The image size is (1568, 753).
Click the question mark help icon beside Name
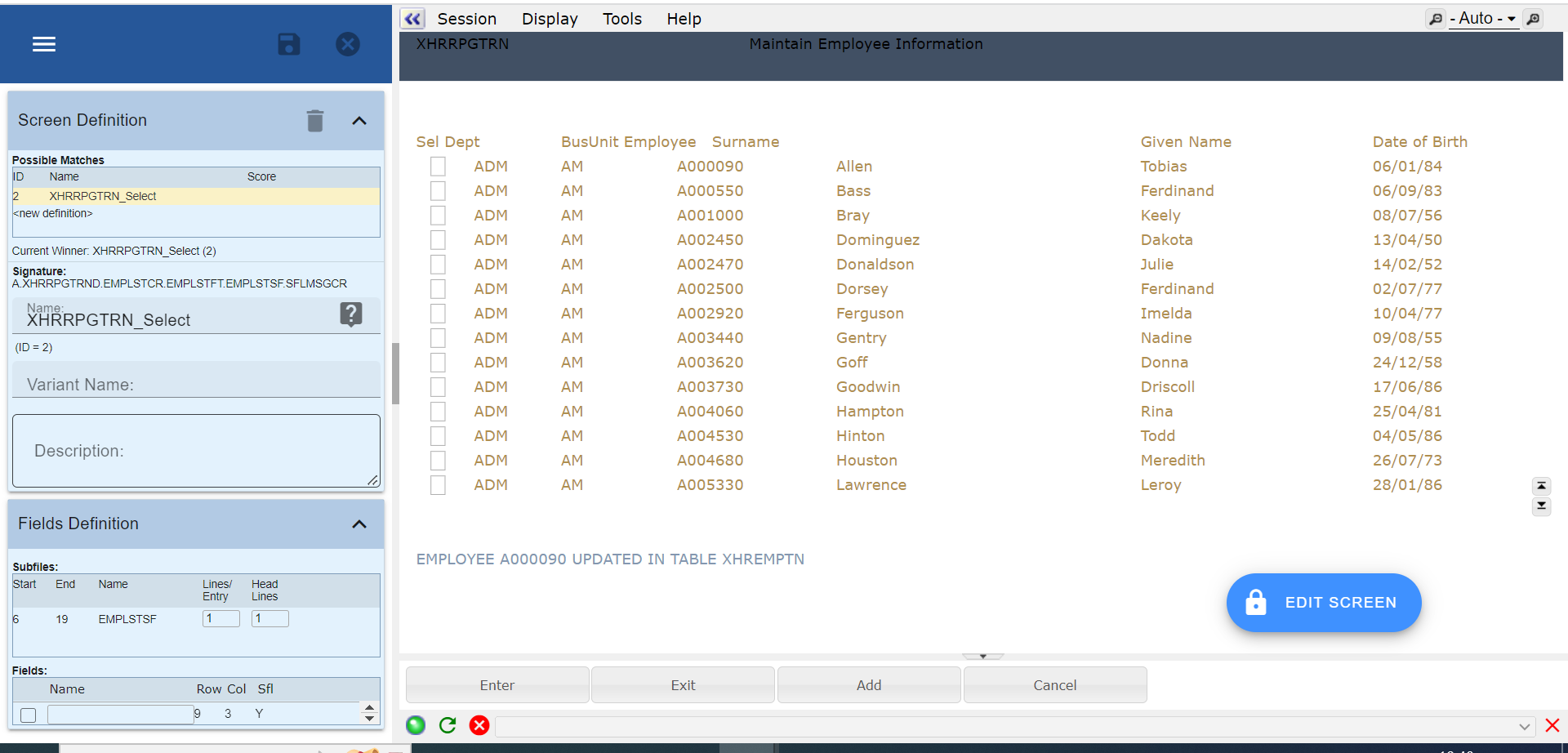tap(351, 314)
